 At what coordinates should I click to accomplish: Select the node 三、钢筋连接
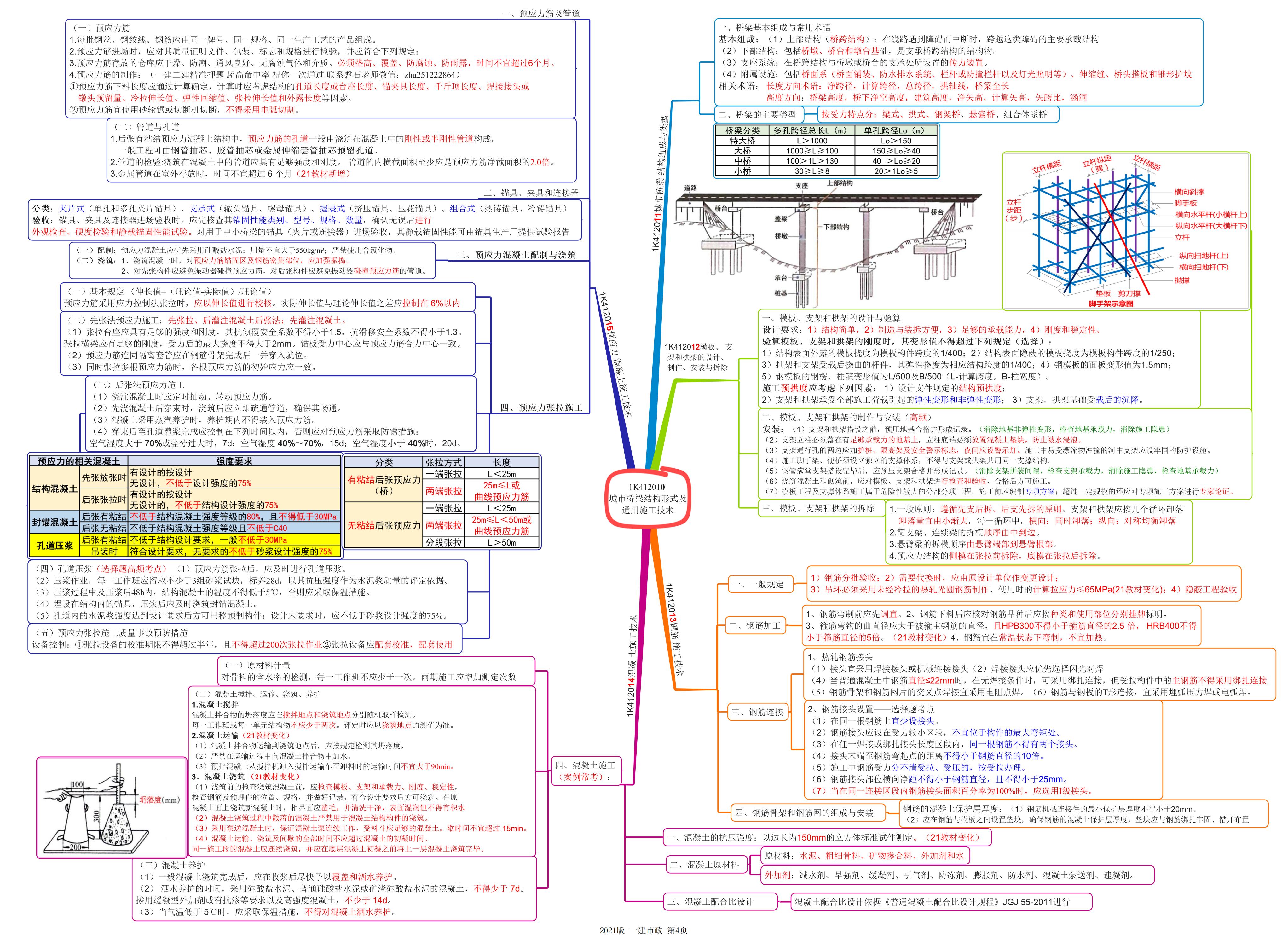click(758, 712)
